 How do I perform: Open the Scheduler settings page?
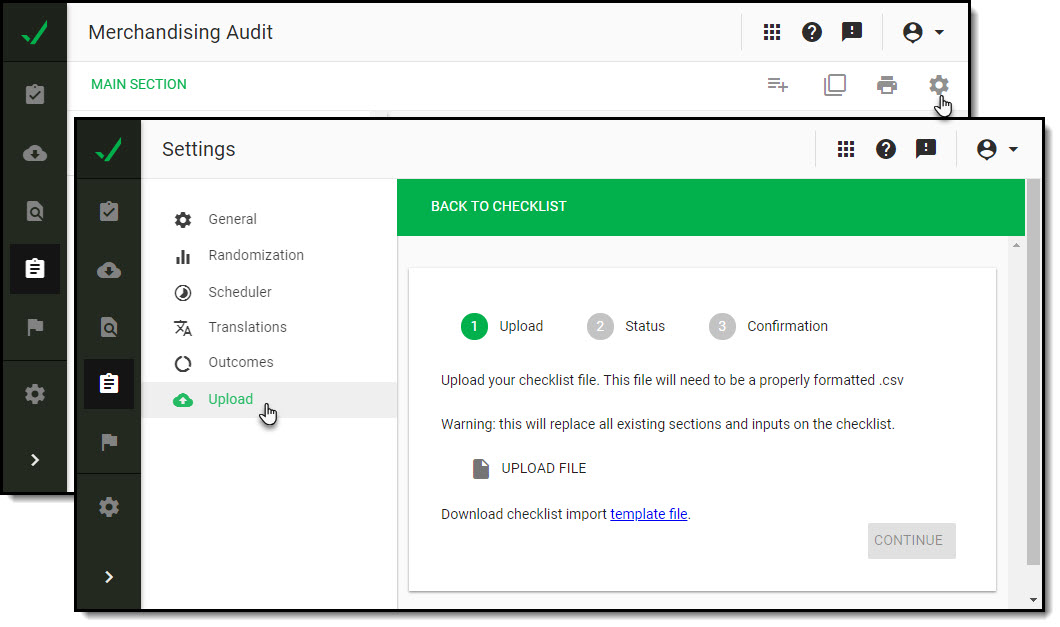[x=240, y=291]
